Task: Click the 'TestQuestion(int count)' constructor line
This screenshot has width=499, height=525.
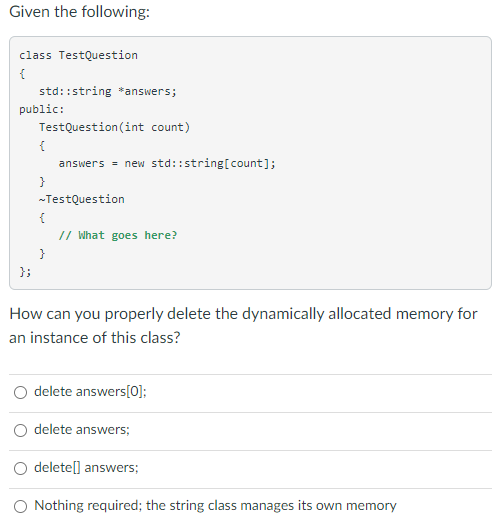Action: pos(115,127)
